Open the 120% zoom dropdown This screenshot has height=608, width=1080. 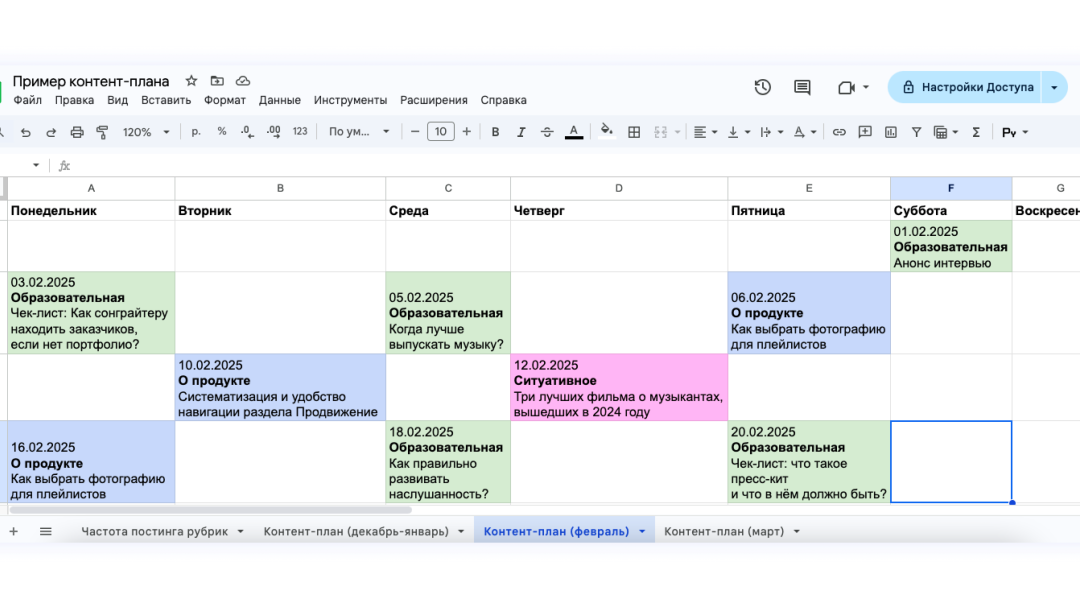(145, 132)
